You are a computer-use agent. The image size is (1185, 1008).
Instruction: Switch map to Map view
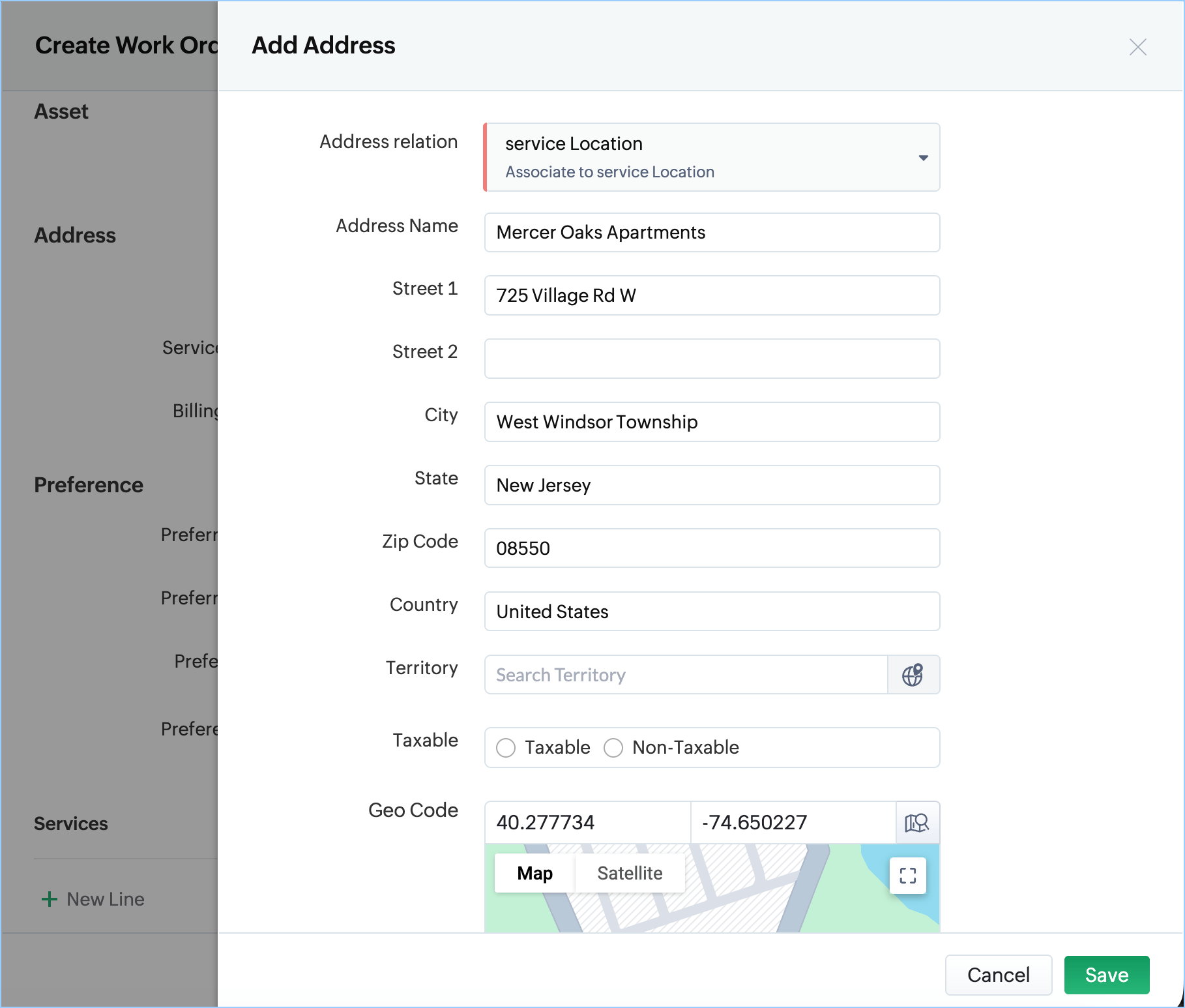click(x=535, y=873)
